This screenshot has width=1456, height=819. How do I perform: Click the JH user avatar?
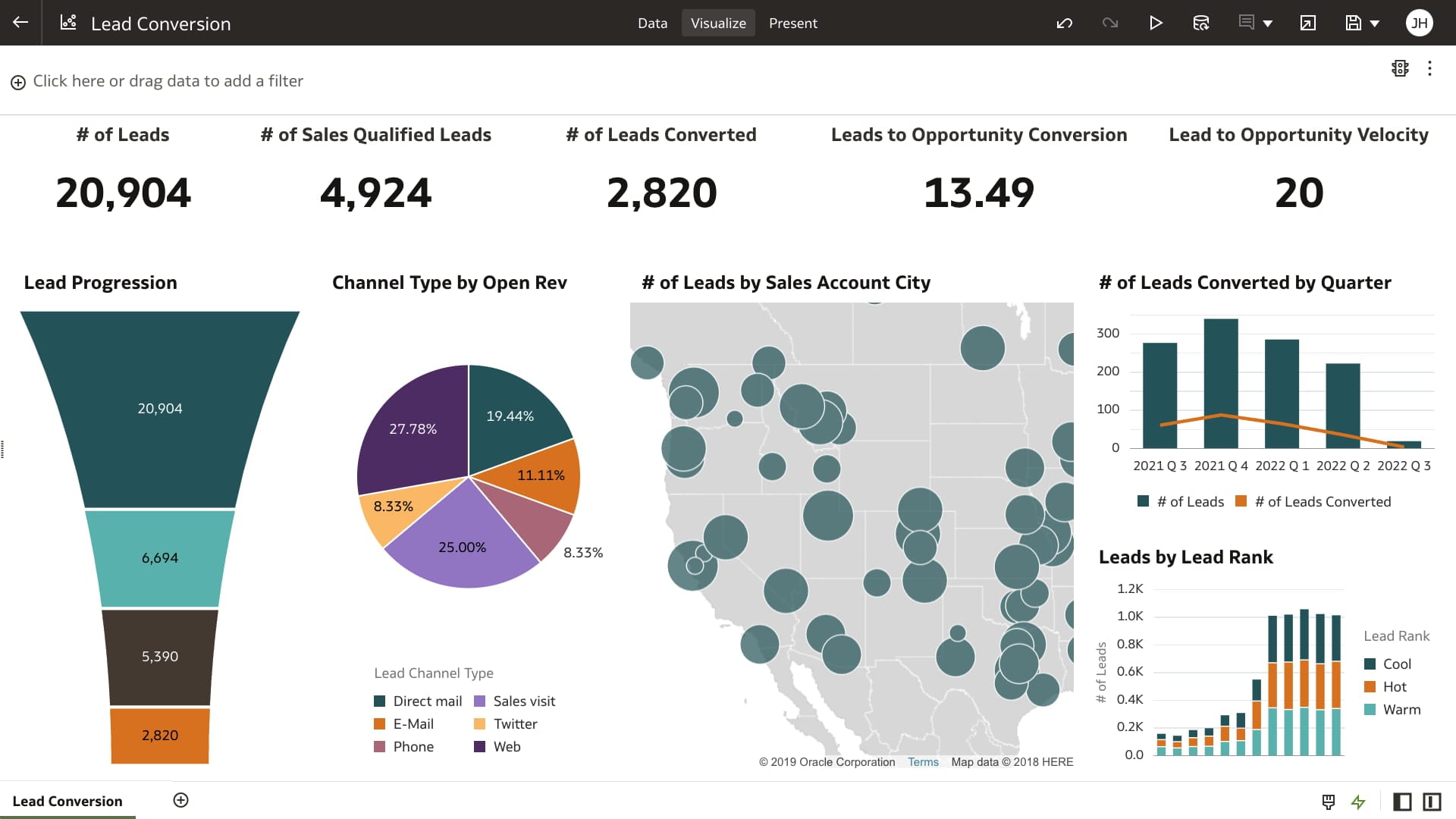[x=1419, y=23]
